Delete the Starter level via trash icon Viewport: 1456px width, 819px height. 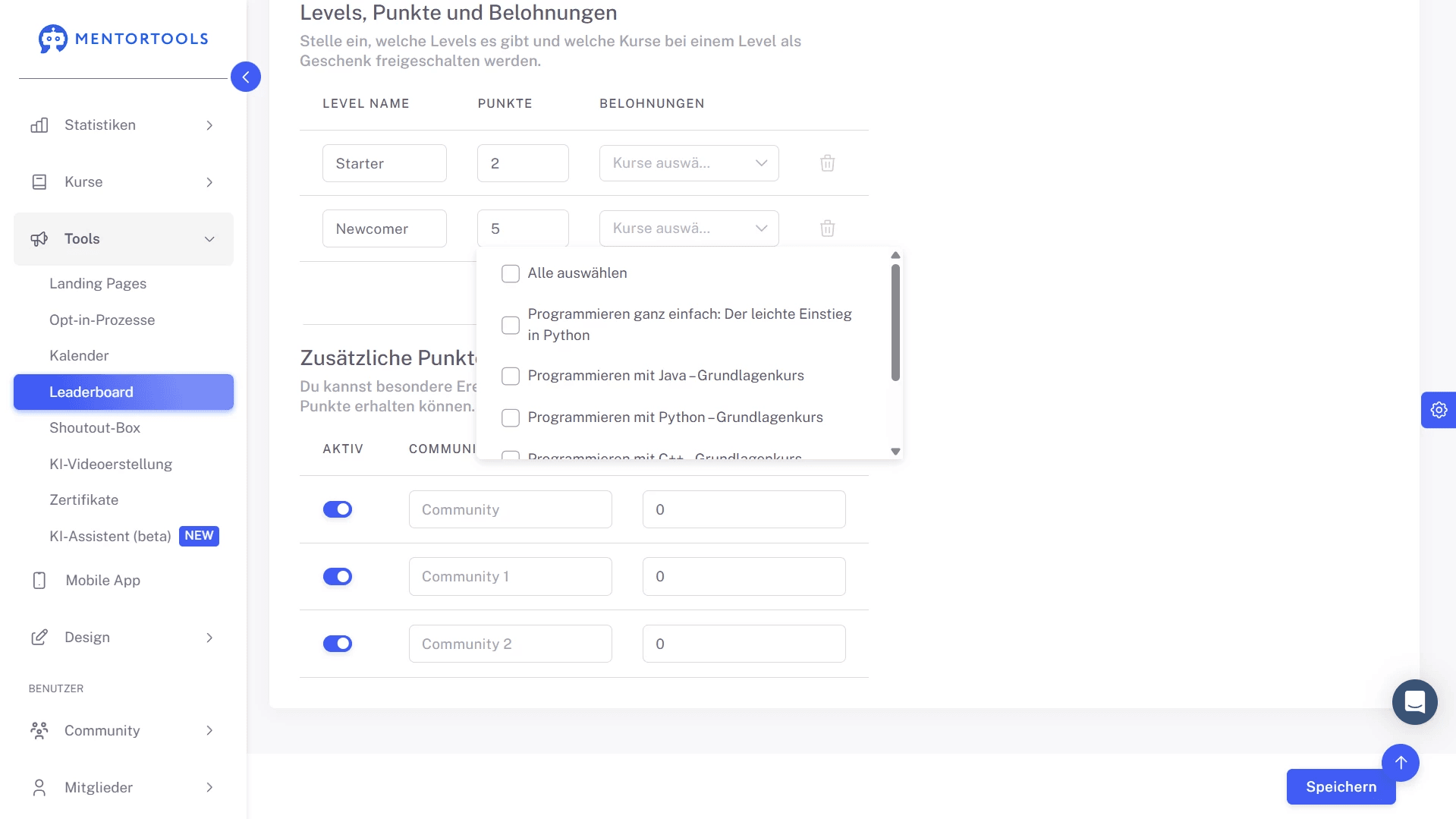click(x=827, y=162)
